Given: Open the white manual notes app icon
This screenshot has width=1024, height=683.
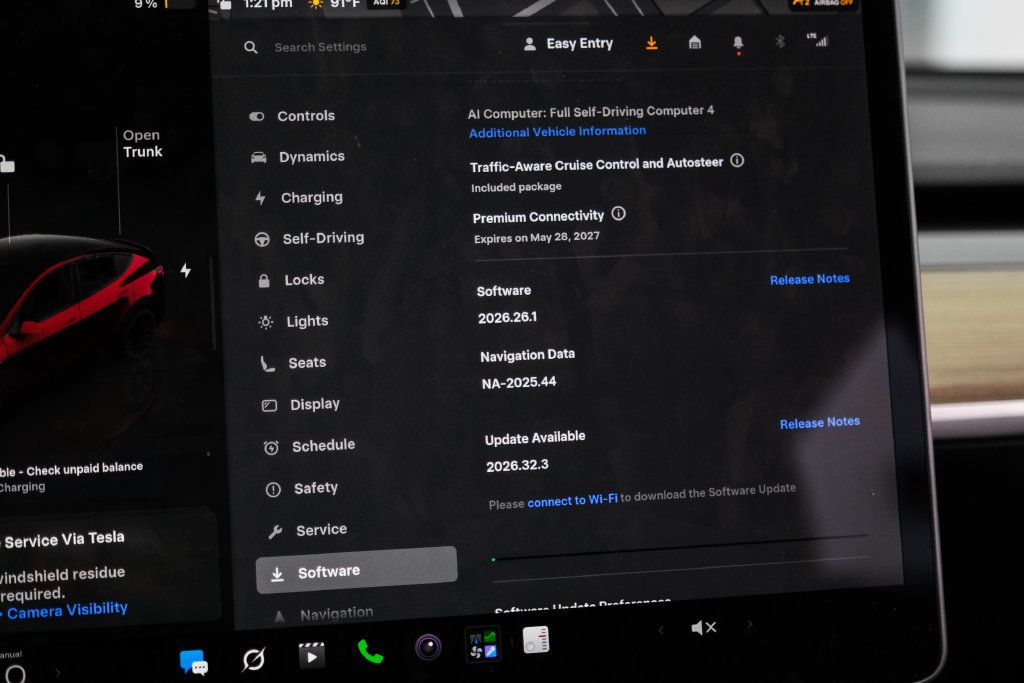Looking at the screenshot, I should (536, 640).
